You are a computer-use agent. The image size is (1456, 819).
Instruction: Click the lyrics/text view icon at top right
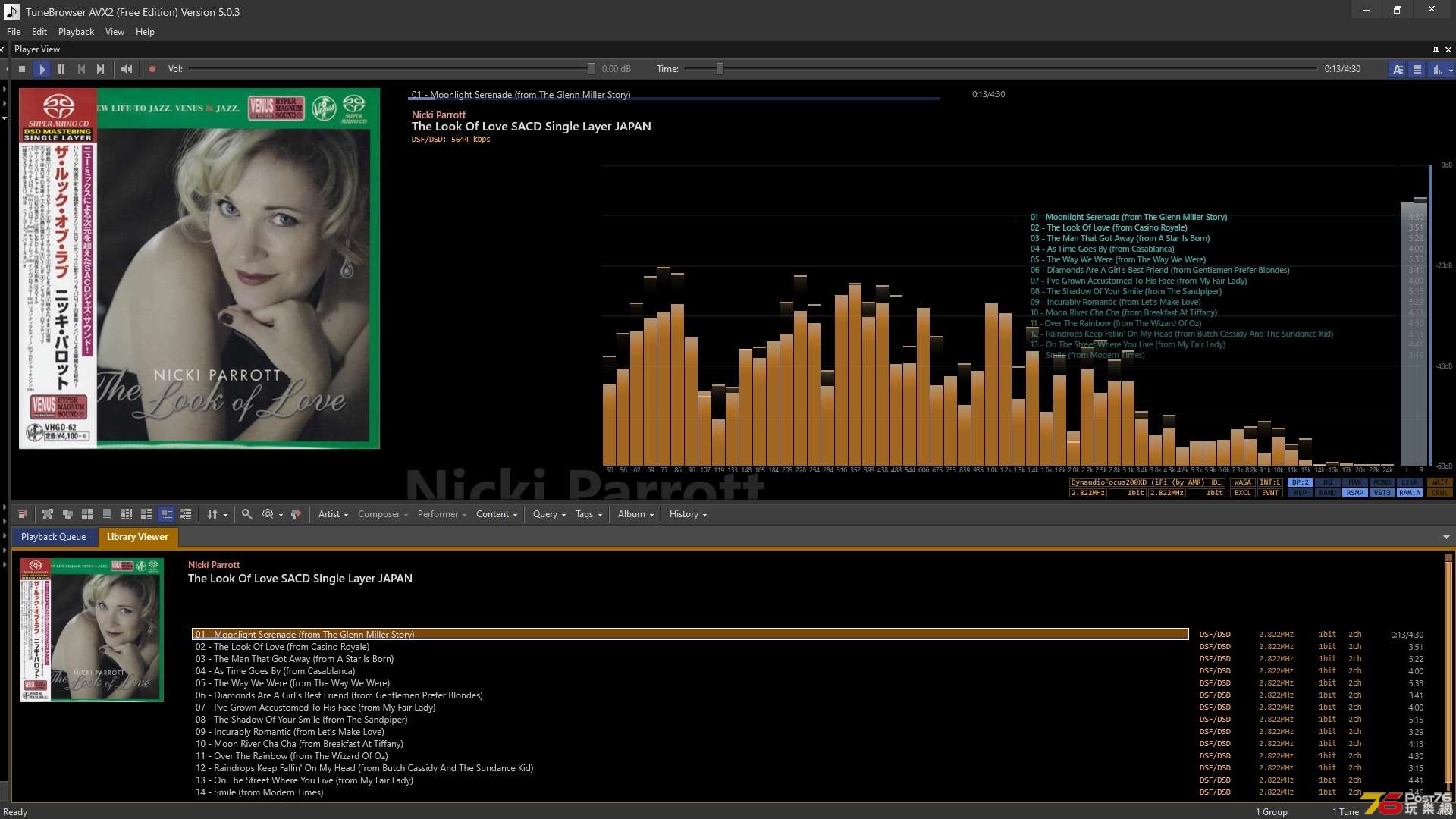tap(1398, 69)
